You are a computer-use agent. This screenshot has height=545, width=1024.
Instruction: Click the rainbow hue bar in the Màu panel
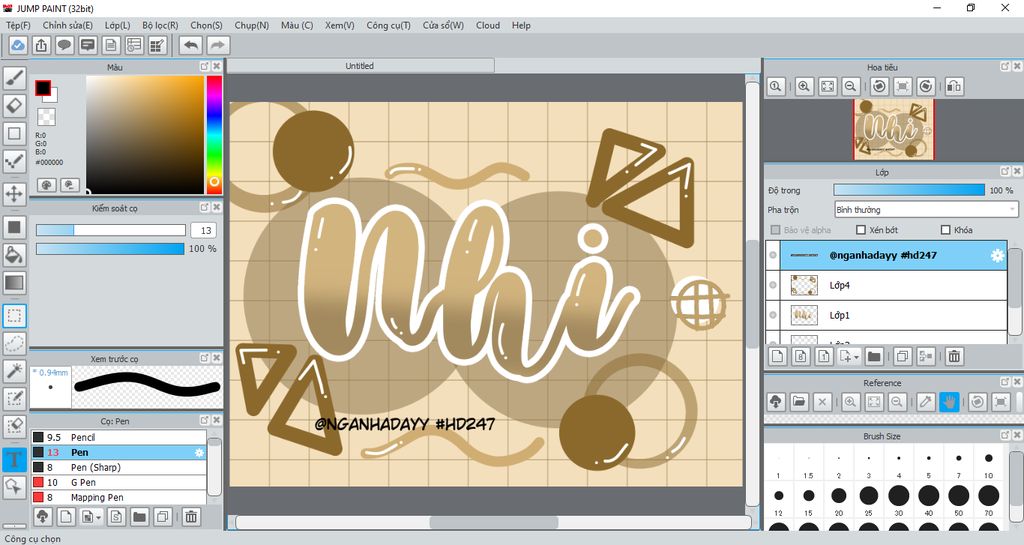[214, 135]
